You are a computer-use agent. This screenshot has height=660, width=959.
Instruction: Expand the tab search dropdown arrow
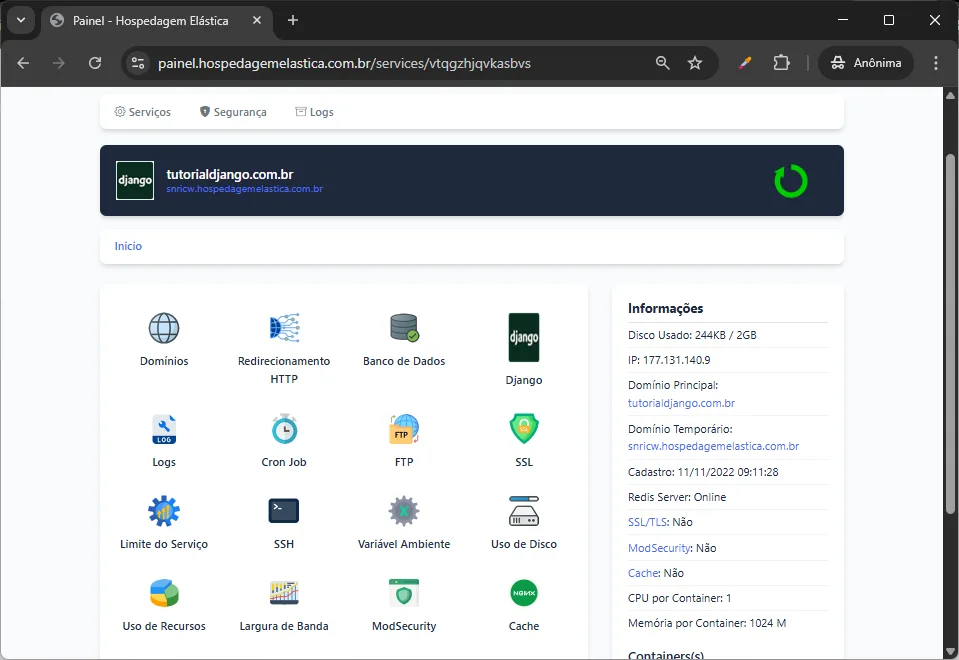click(x=21, y=20)
